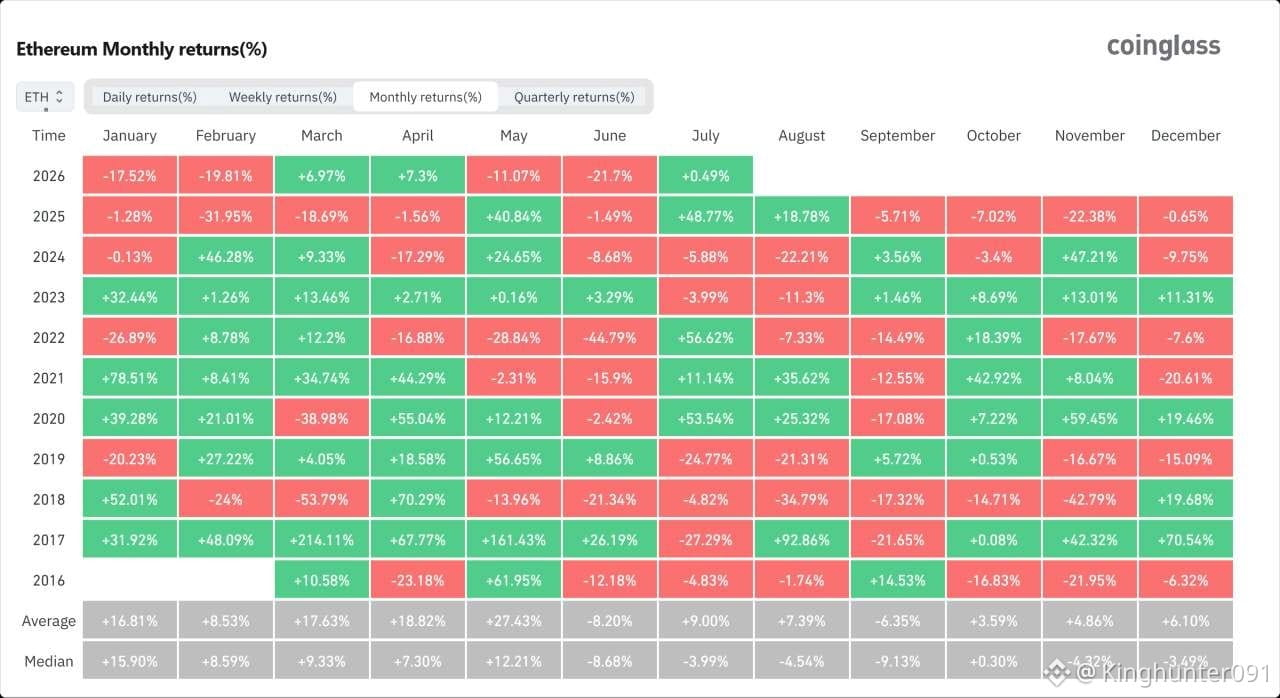Click the Time column header
This screenshot has width=1280, height=698.
point(49,136)
